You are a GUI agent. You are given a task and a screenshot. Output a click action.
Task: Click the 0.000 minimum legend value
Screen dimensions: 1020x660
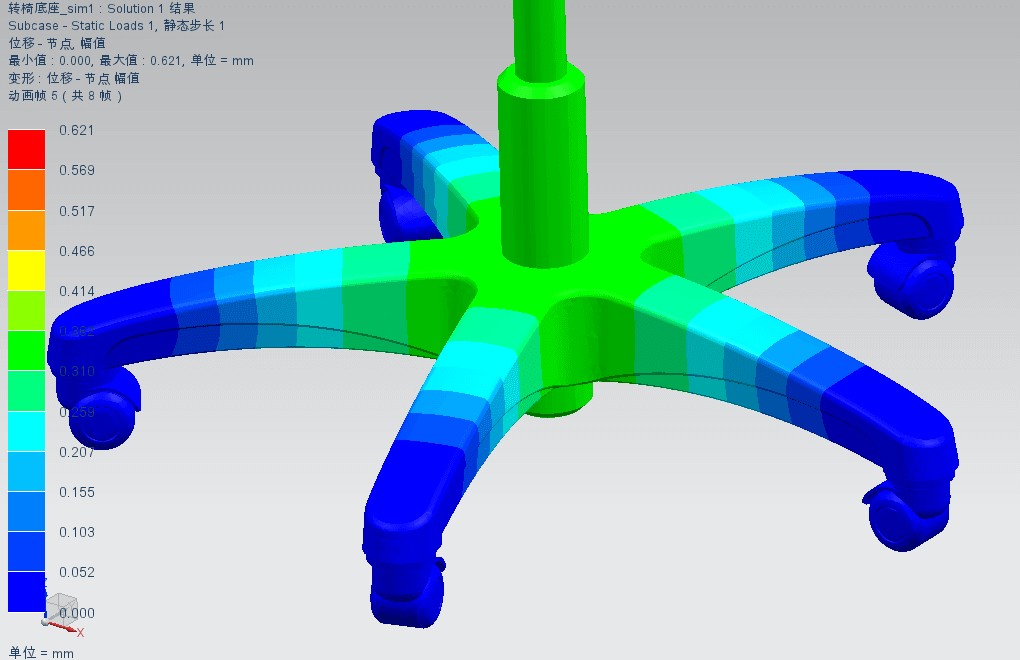pyautogui.click(x=76, y=612)
